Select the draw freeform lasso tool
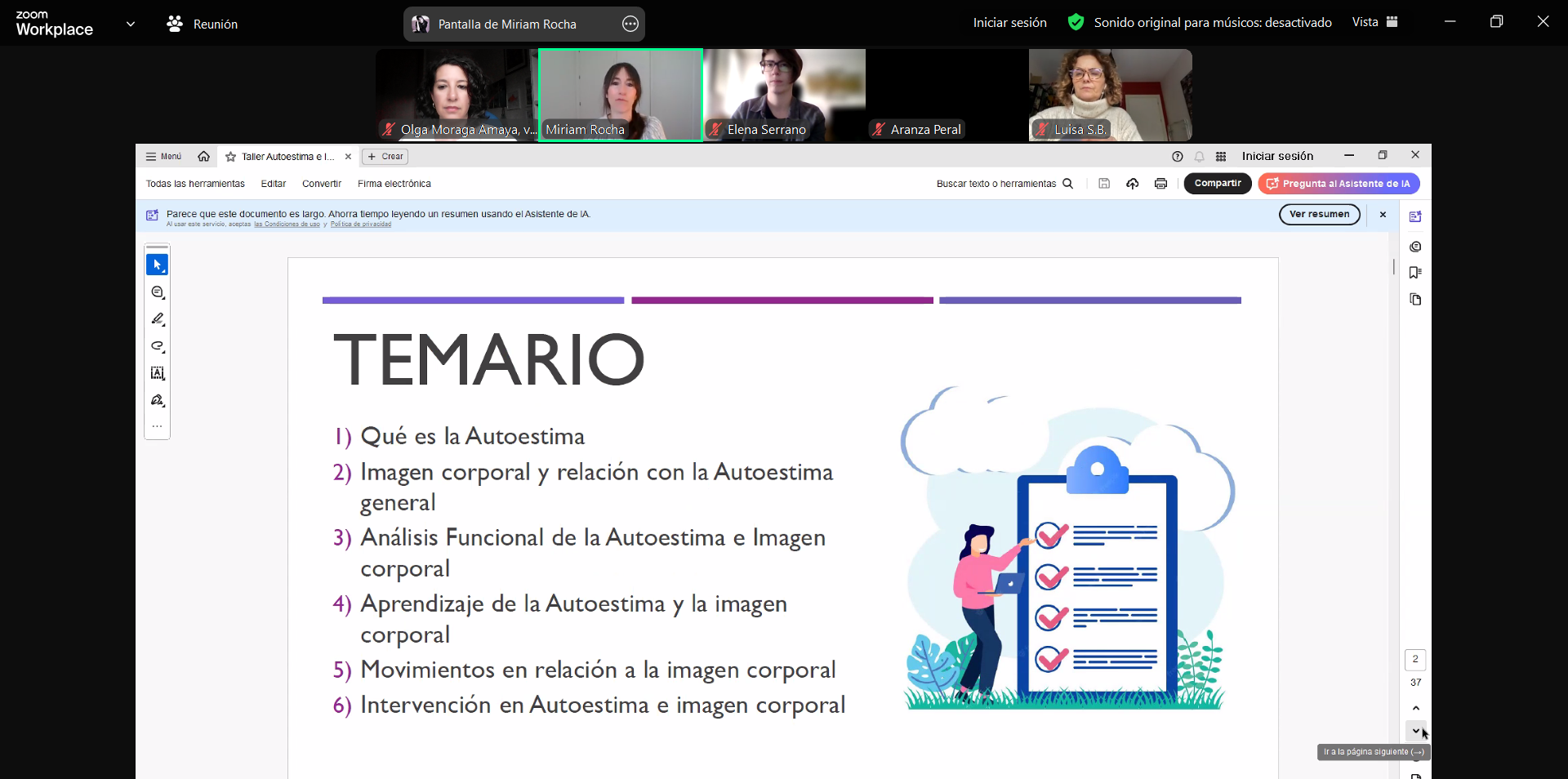The height and width of the screenshot is (779, 1568). [158, 346]
